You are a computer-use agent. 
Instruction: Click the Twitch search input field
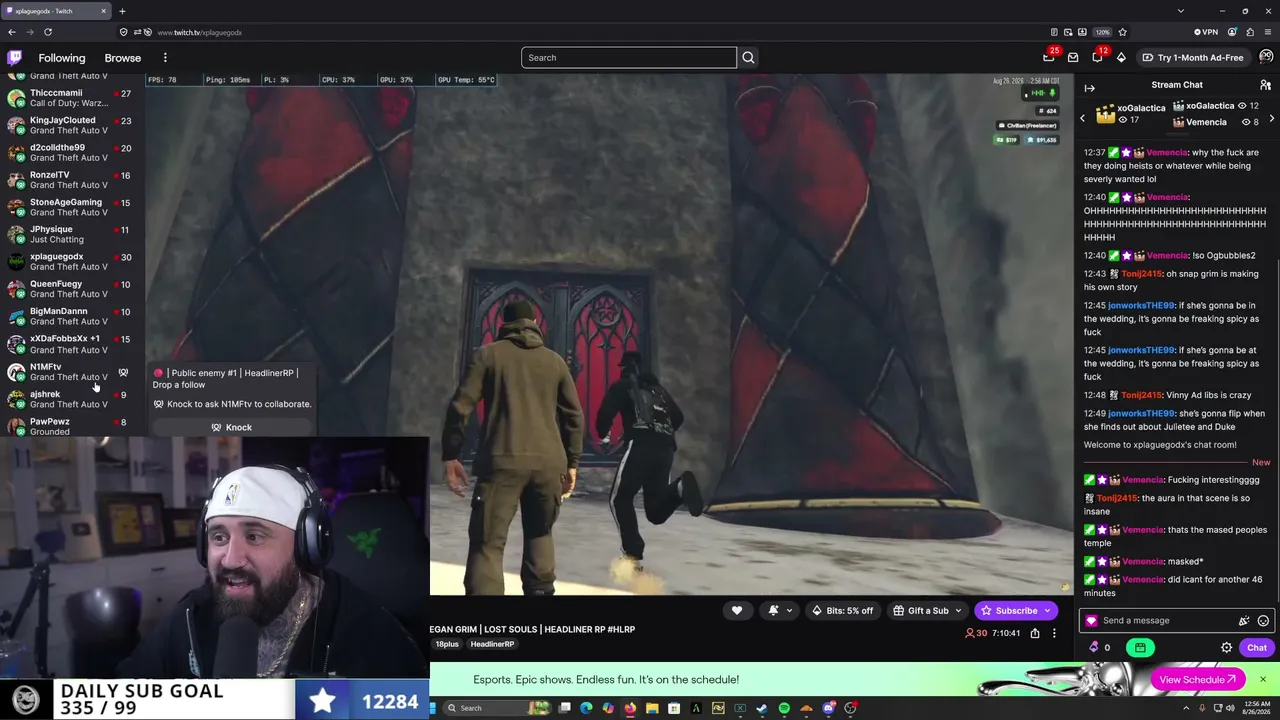628,58
